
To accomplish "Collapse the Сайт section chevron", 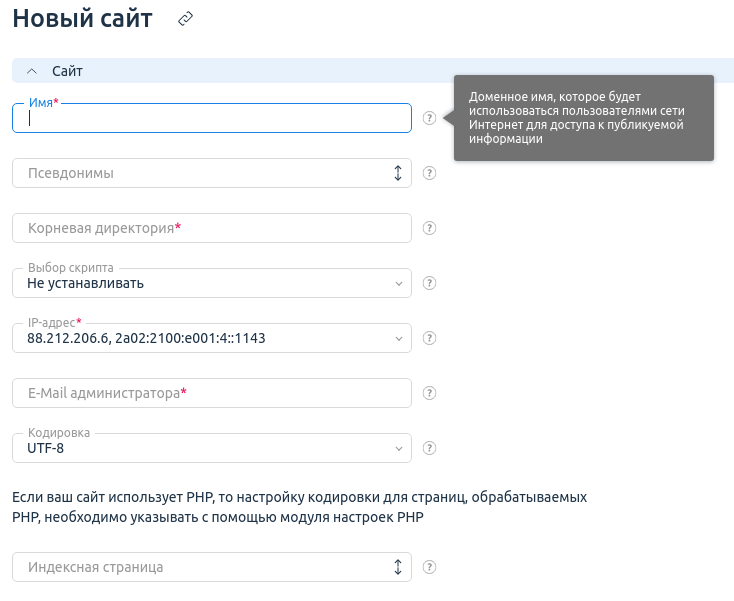I will point(32,71).
